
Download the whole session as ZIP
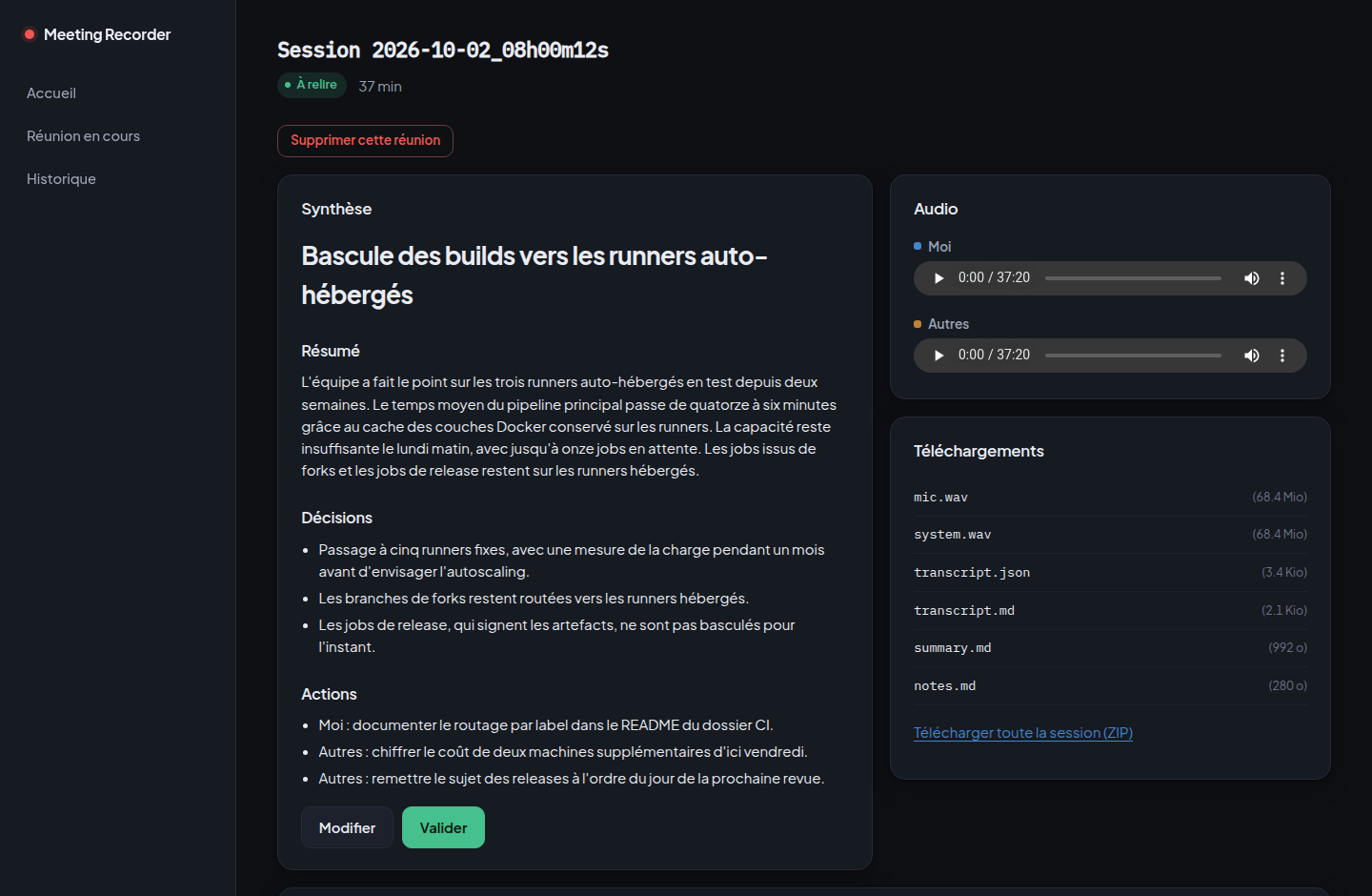coord(1022,733)
